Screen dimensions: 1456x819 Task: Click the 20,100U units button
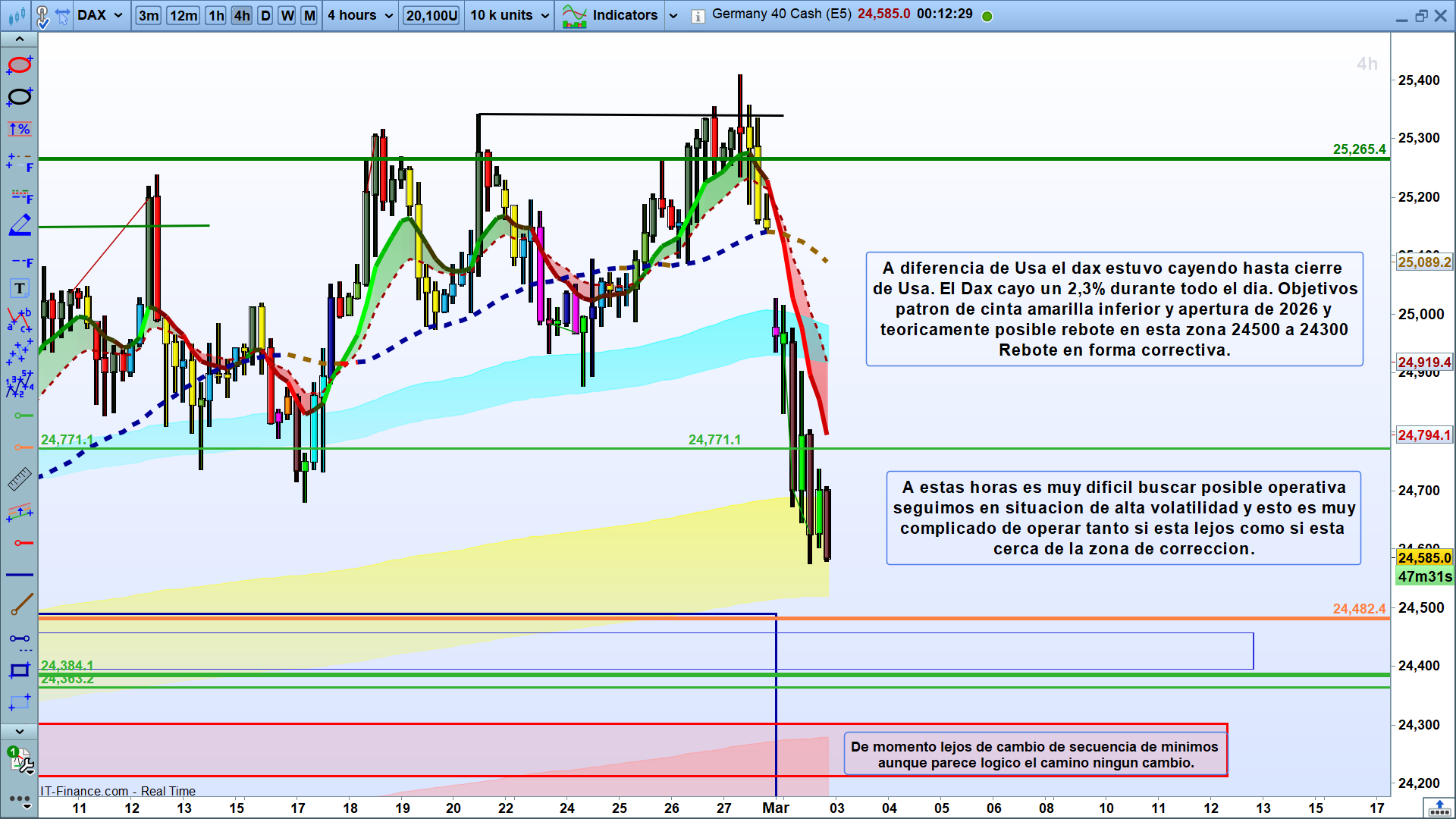pyautogui.click(x=431, y=15)
